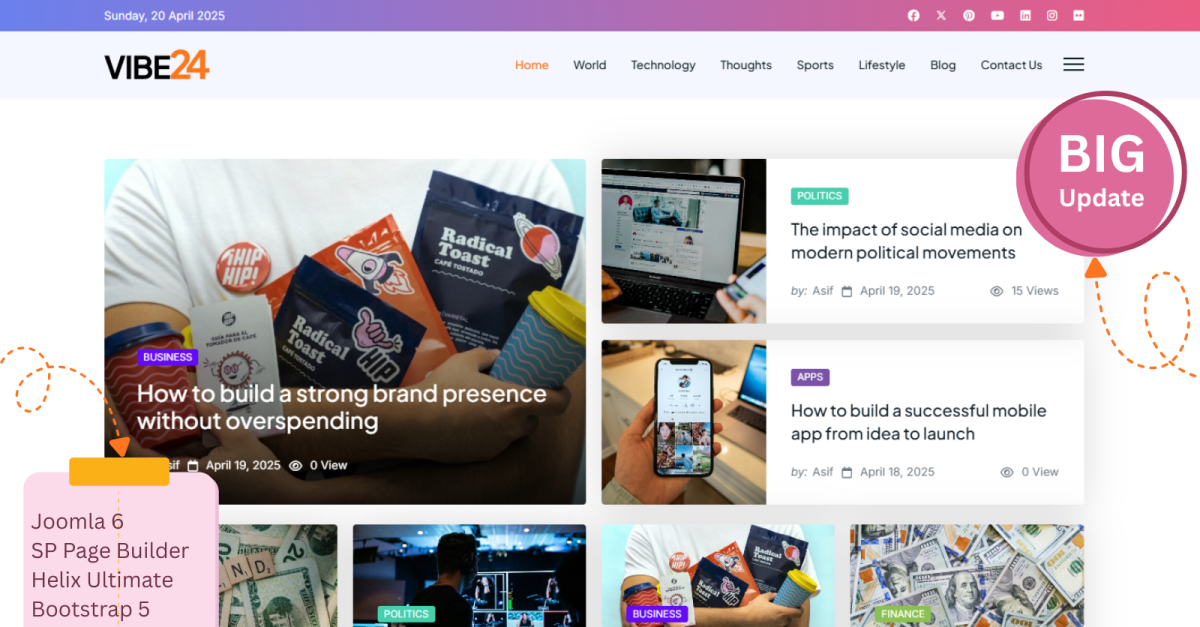This screenshot has width=1200, height=627.
Task: Select the Home menu item
Action: point(532,65)
